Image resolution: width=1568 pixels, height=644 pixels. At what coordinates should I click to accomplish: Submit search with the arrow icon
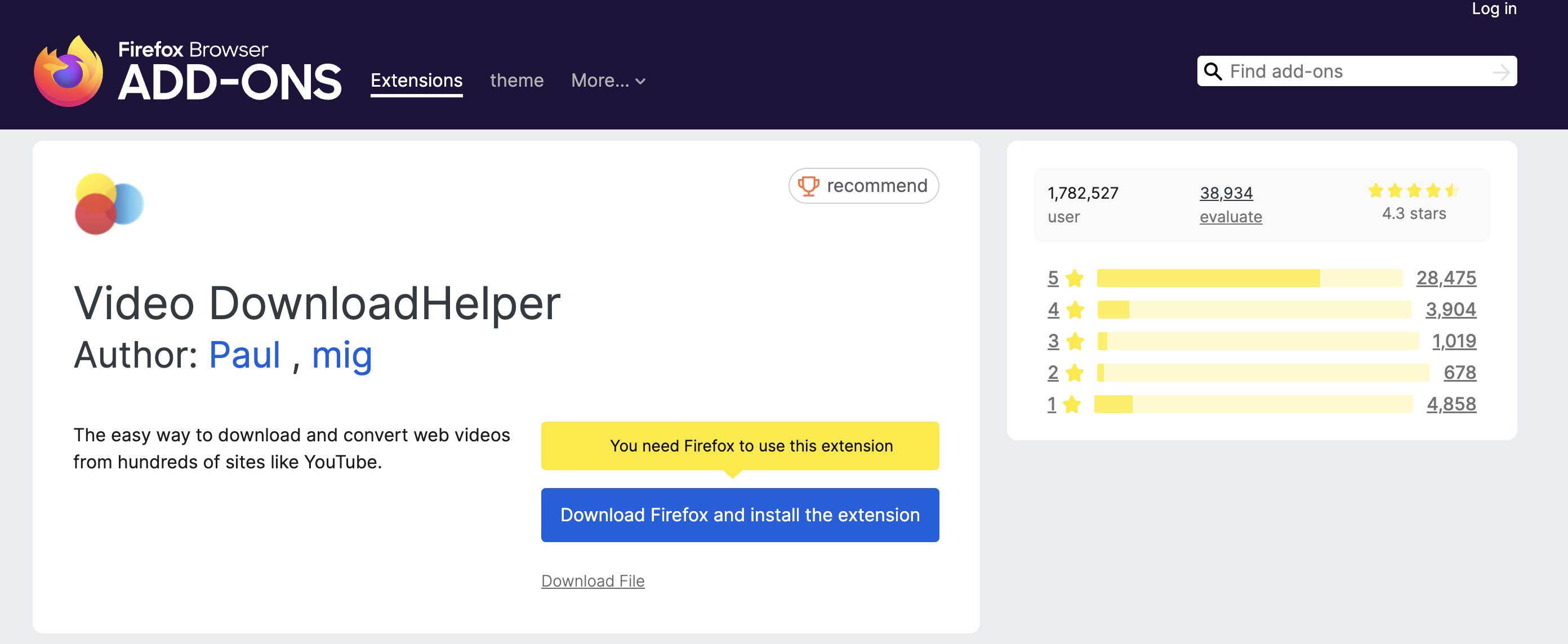(1501, 71)
